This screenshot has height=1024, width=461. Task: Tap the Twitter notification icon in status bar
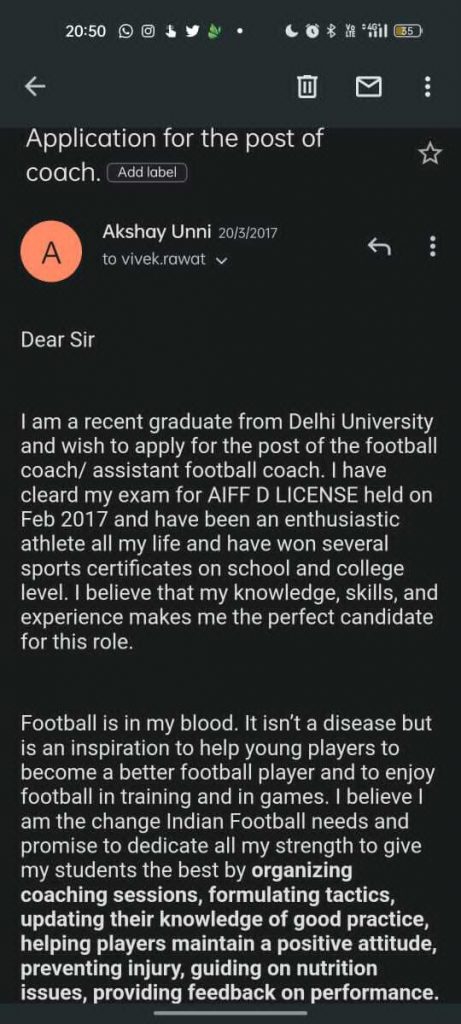coord(192,31)
